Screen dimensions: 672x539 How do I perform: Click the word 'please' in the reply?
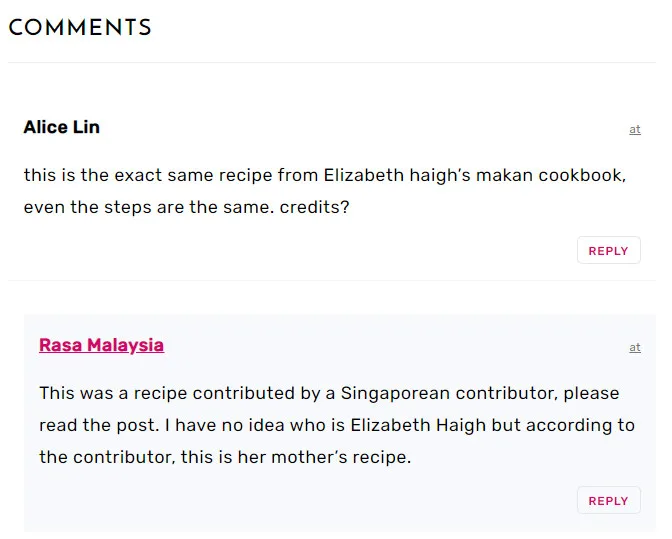tap(592, 393)
